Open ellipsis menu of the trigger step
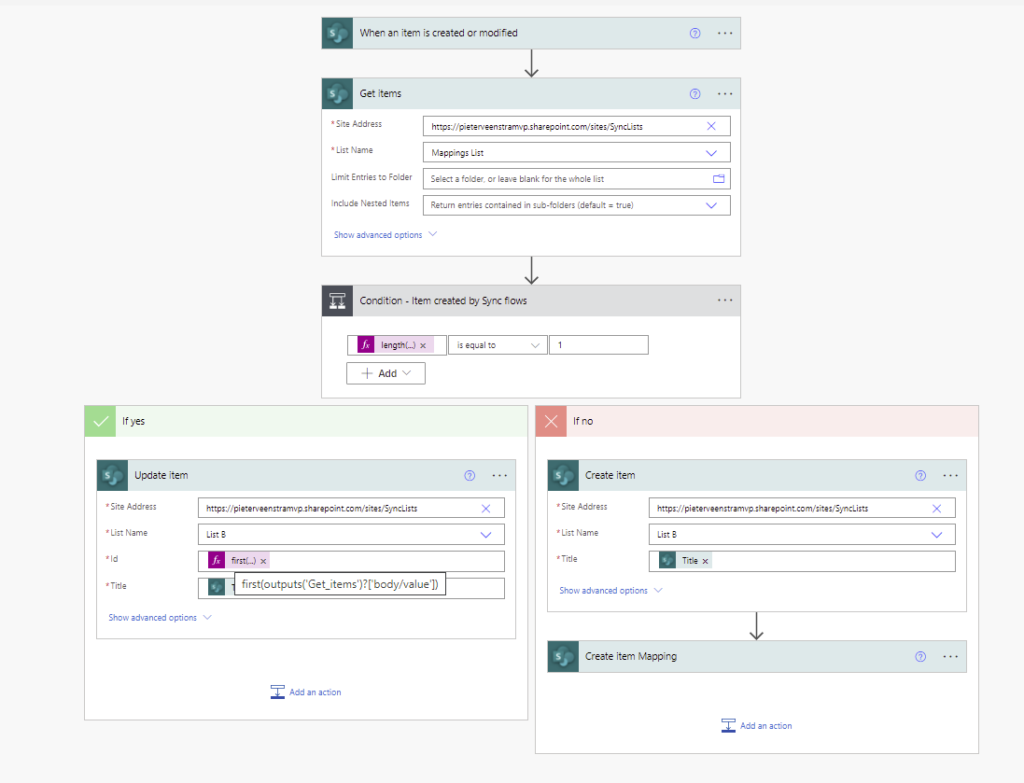The image size is (1024, 783). [725, 33]
